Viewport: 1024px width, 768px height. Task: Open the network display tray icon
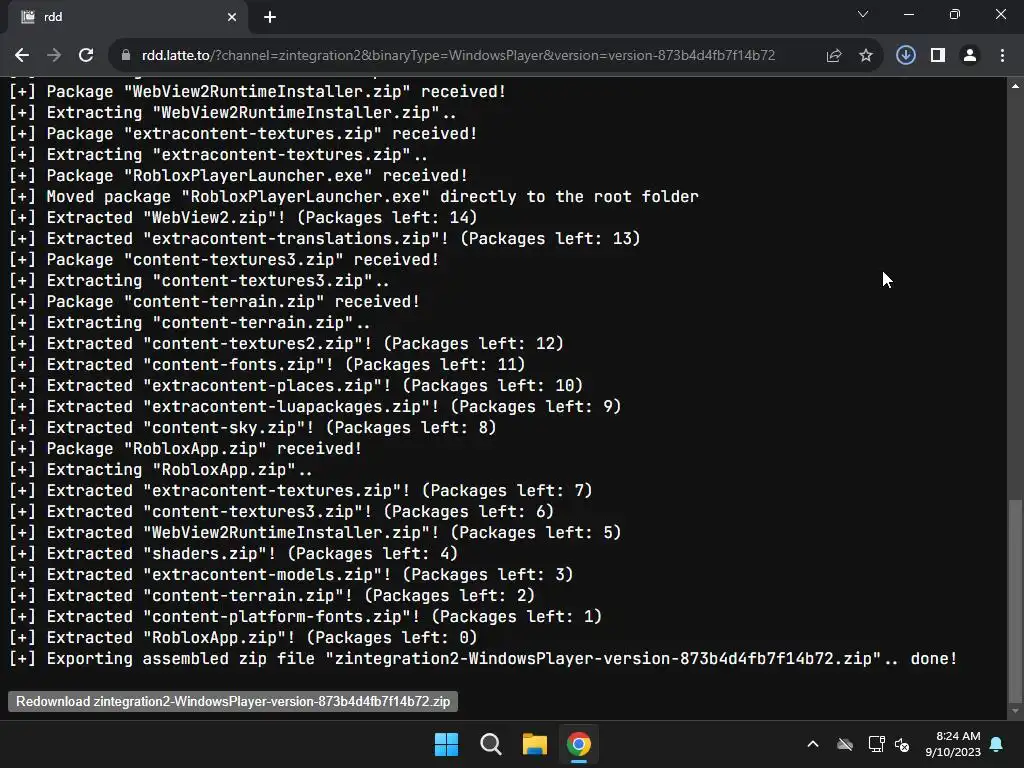876,744
